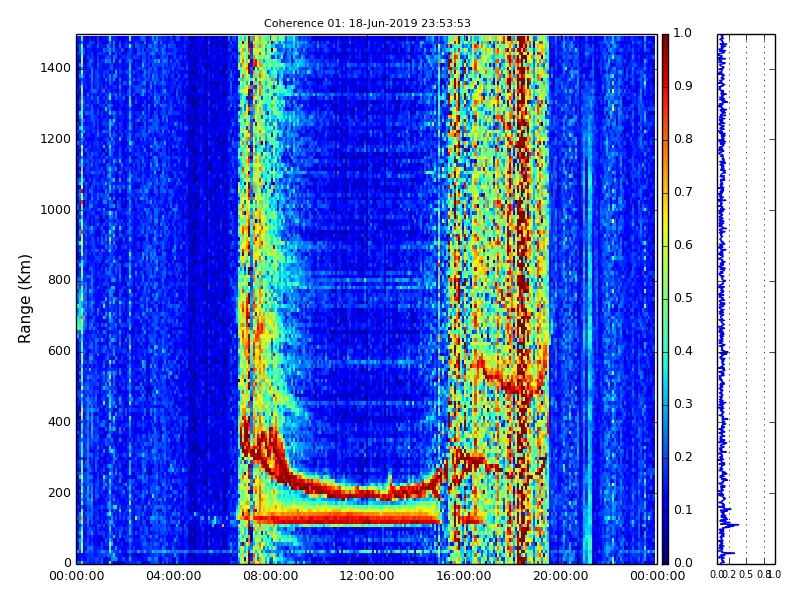Click the y-axis tick label '200'

coord(59,493)
